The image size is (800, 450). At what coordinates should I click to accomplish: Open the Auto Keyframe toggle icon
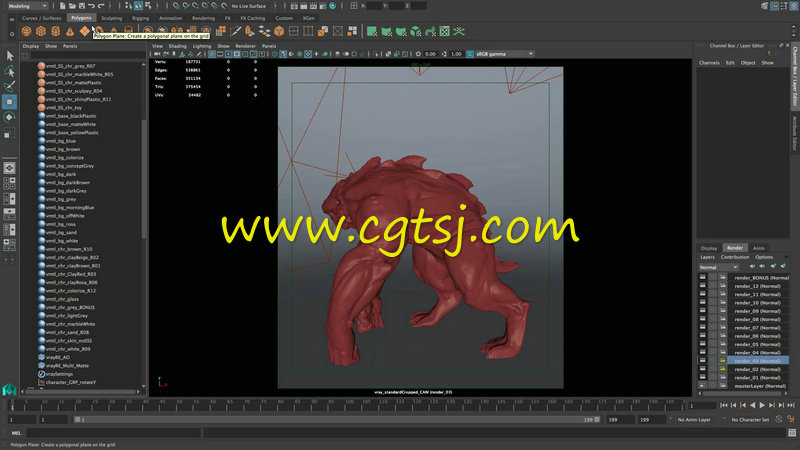pos(779,419)
